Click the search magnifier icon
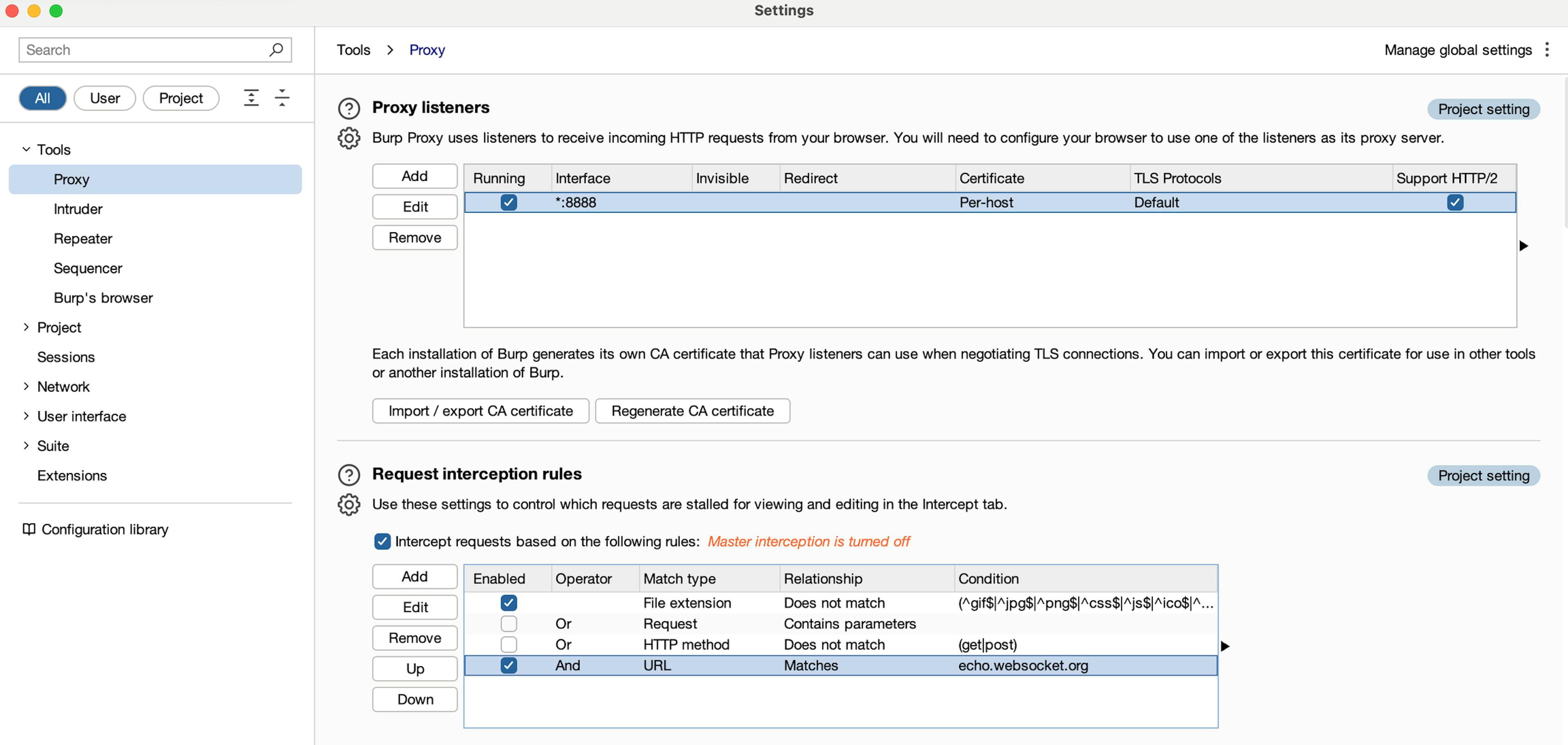Screen dimensions: 1568x745 (276, 50)
